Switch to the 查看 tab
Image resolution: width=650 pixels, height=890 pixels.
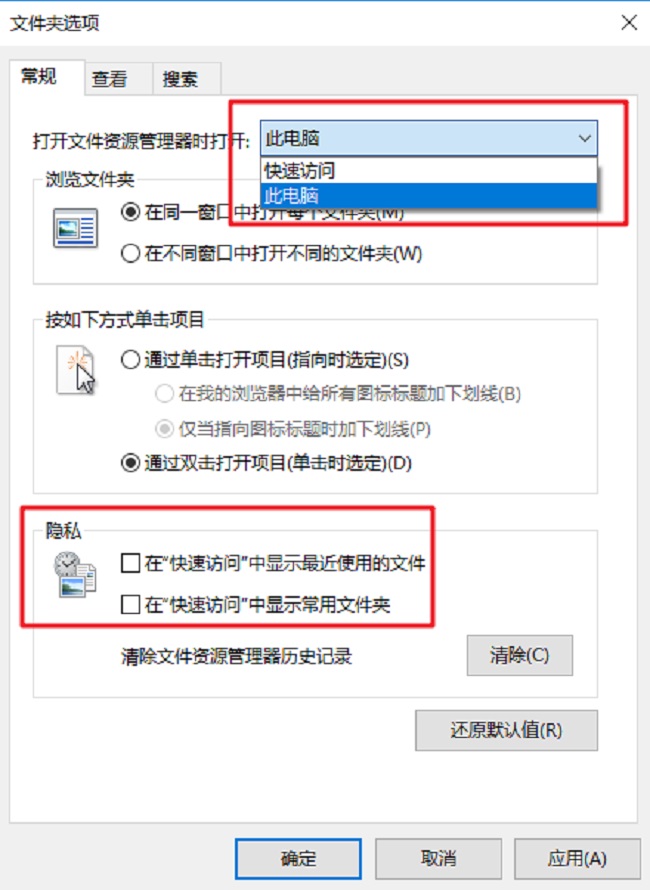point(110,79)
